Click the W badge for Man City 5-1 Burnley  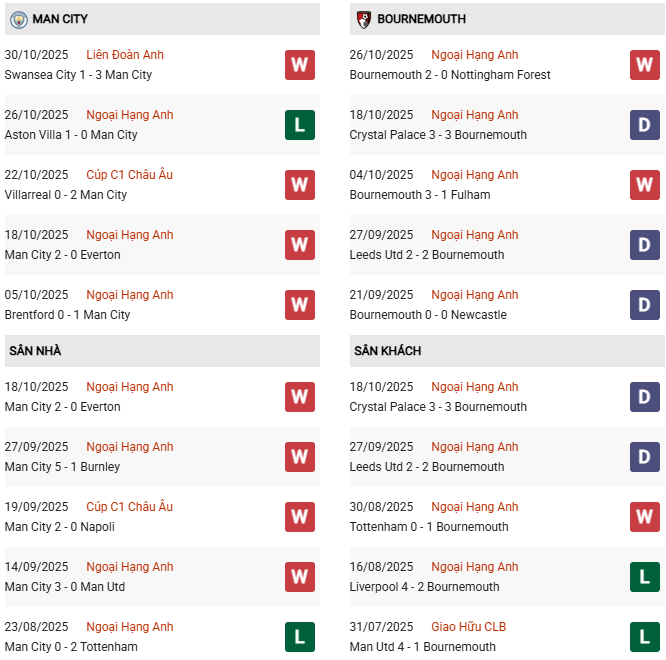click(299, 457)
